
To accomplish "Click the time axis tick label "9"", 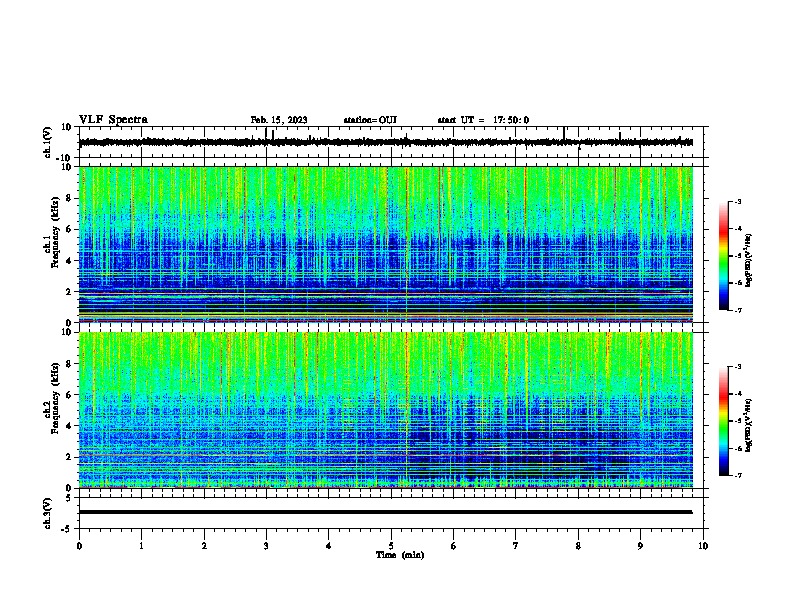I will tap(640, 546).
